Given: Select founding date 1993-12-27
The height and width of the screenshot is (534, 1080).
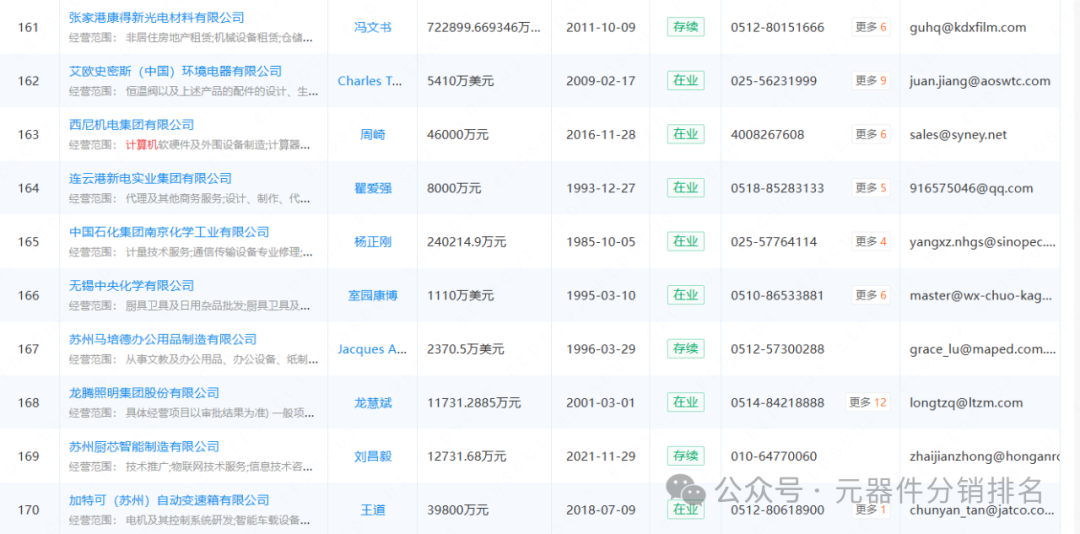Looking at the screenshot, I should pyautogui.click(x=601, y=188).
